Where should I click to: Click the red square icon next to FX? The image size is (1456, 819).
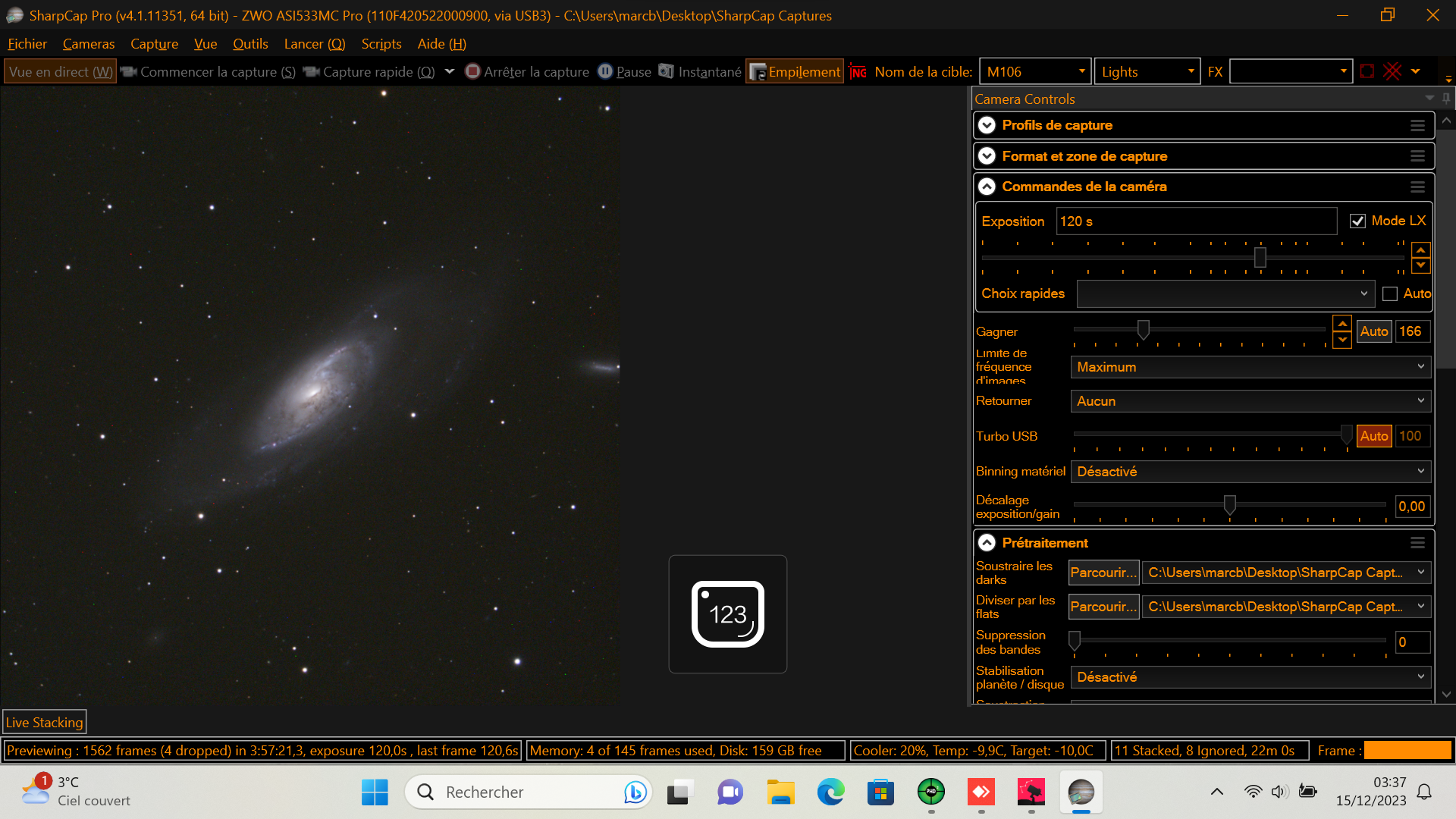point(1367,71)
